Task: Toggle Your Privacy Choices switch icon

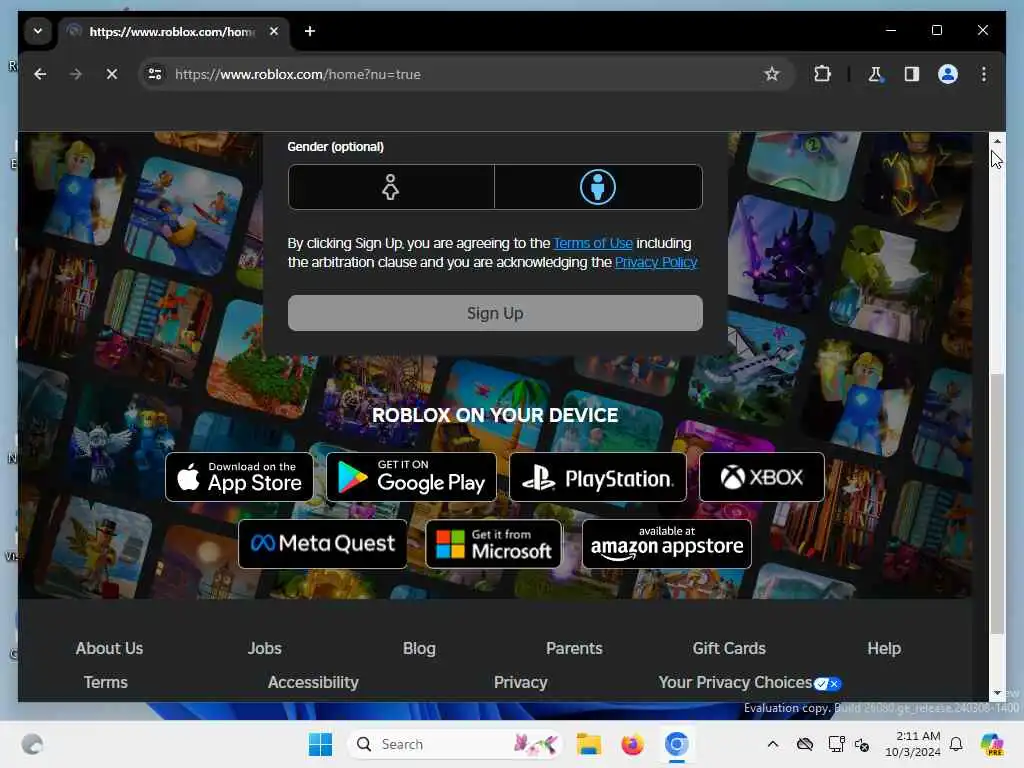Action: 827,684
